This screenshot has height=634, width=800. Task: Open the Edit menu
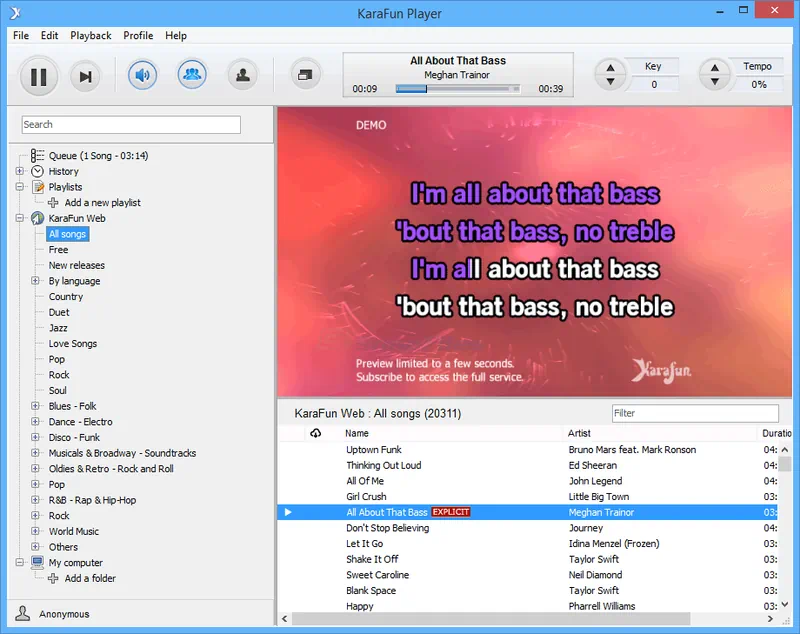click(49, 35)
